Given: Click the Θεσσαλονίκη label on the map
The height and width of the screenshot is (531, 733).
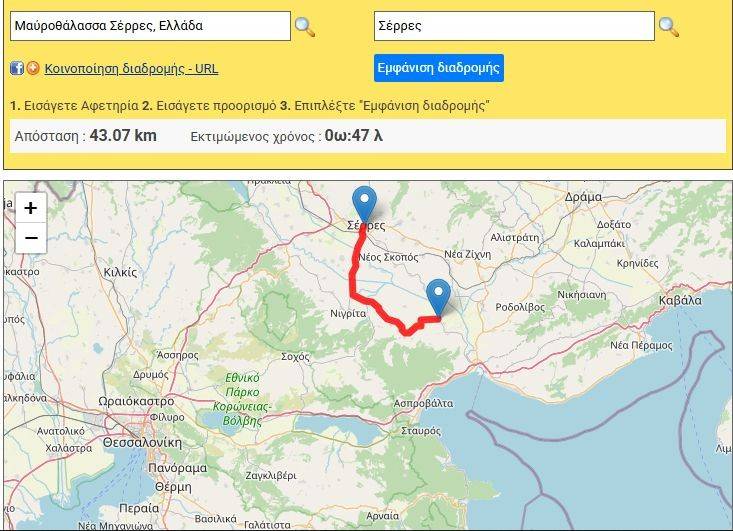Looking at the screenshot, I should click(142, 443).
